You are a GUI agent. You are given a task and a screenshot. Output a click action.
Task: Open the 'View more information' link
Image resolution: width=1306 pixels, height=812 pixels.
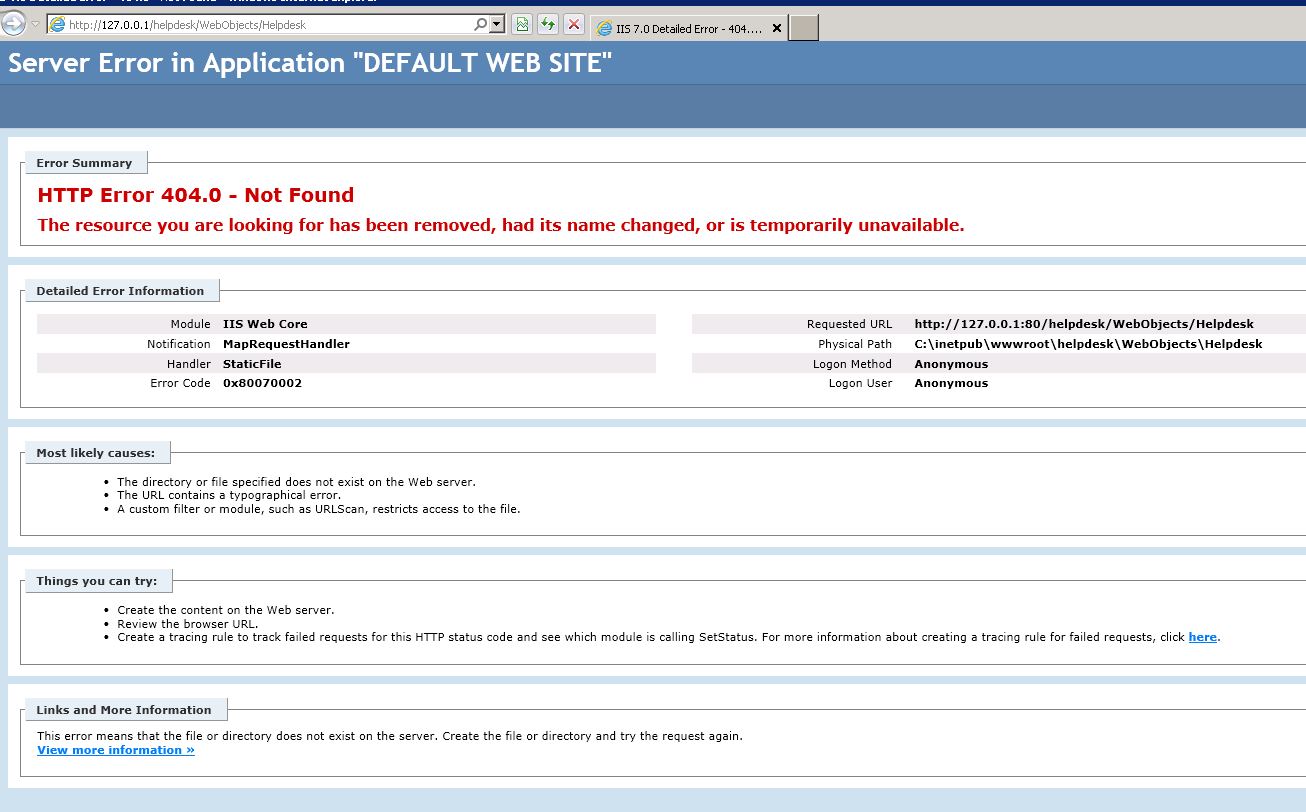pyautogui.click(x=116, y=750)
